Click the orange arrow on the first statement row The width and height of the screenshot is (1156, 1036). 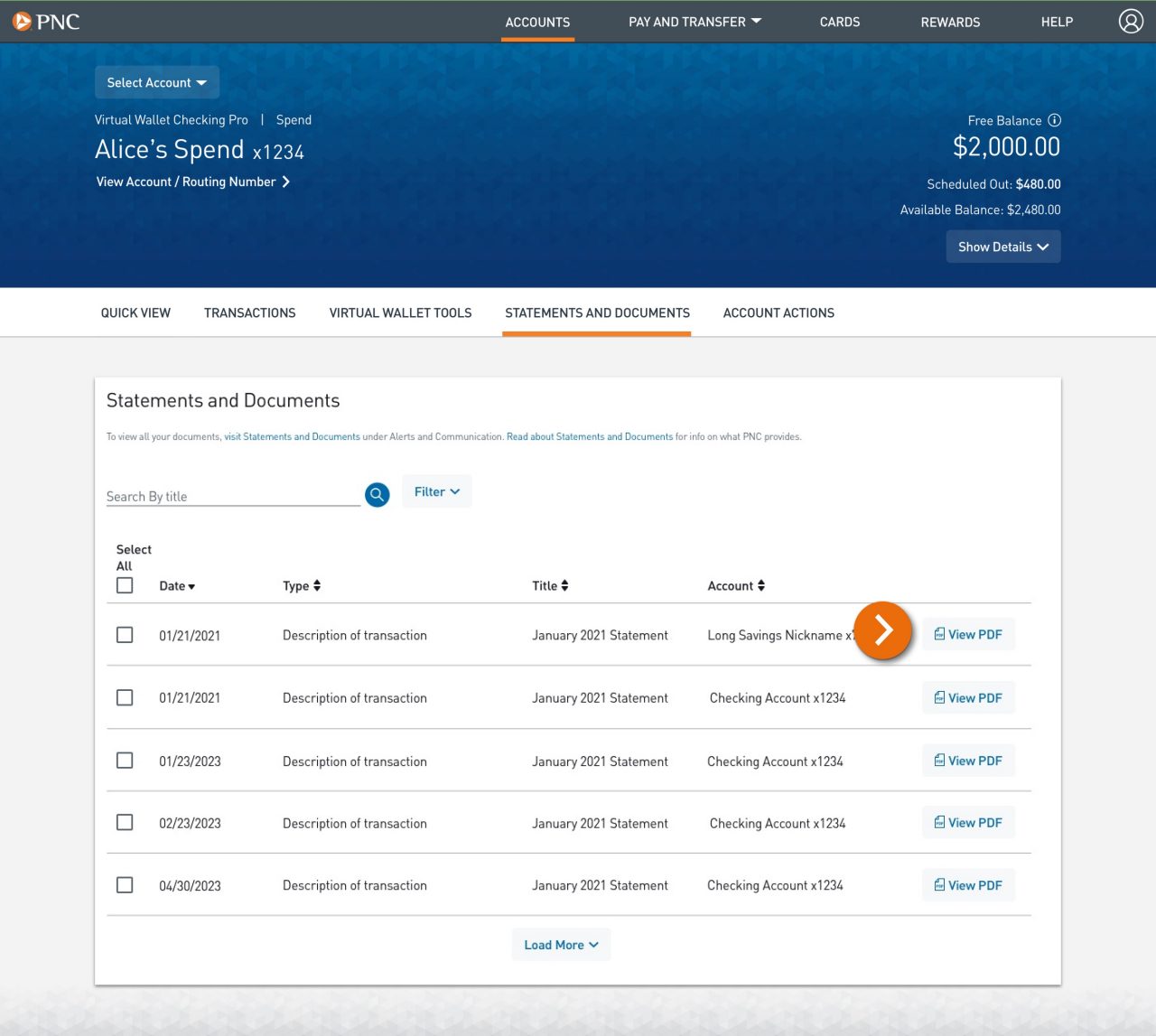click(x=883, y=631)
